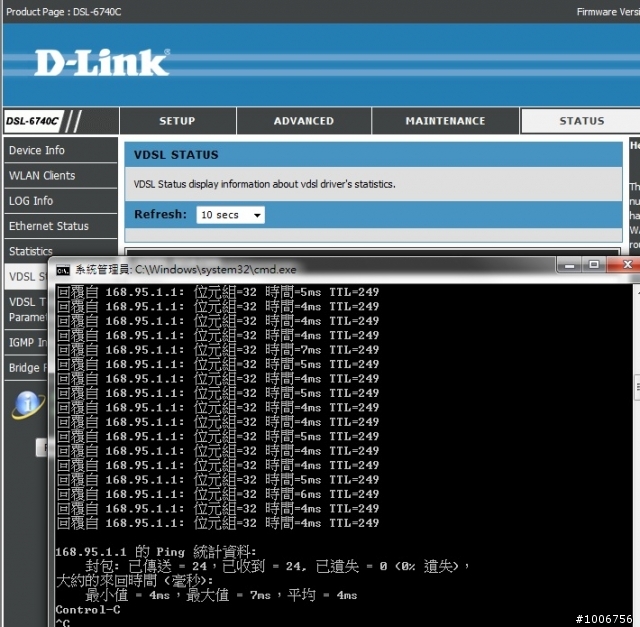
Task: Open WLAN Clients page
Action: tap(60, 176)
